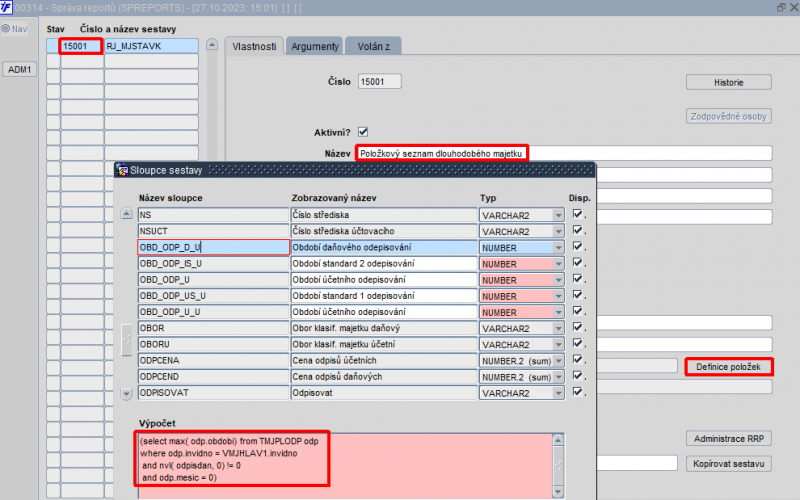Viewport: 800px width, 500px height.
Task: Click the restore window icon in title bar
Action: click(x=781, y=8)
